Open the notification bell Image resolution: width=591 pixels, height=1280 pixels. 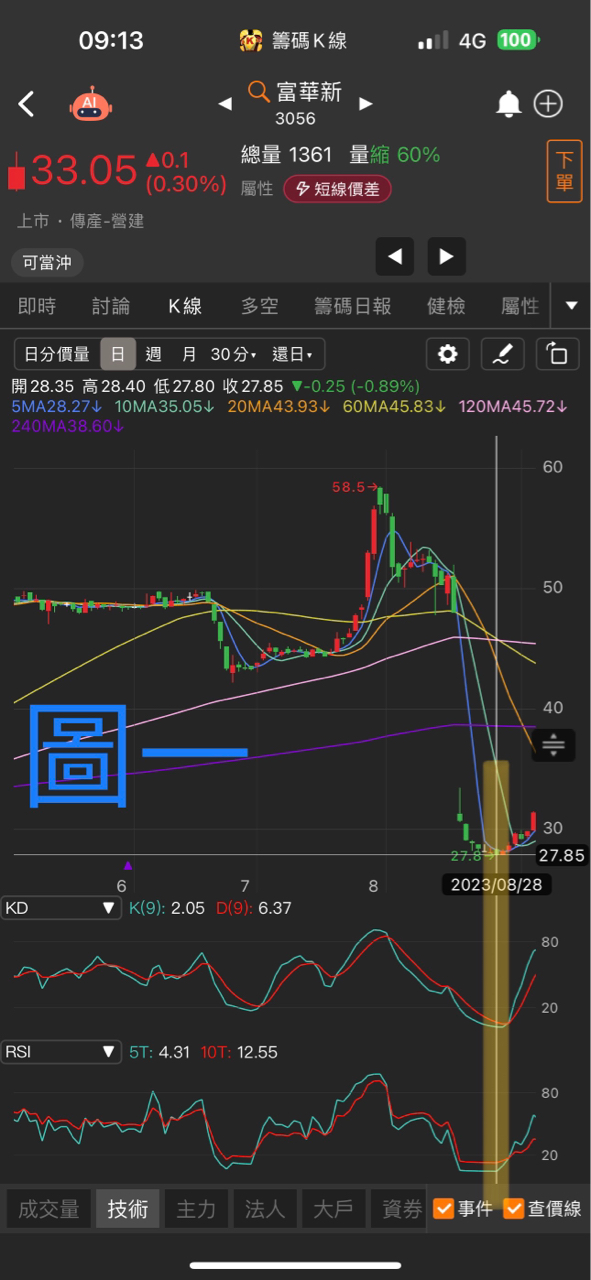click(509, 103)
